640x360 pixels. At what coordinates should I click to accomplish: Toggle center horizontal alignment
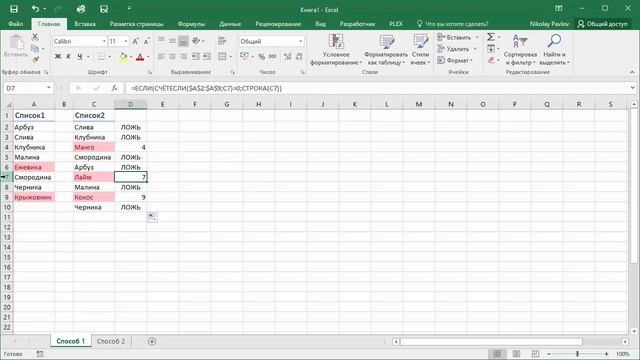pyautogui.click(x=173, y=57)
